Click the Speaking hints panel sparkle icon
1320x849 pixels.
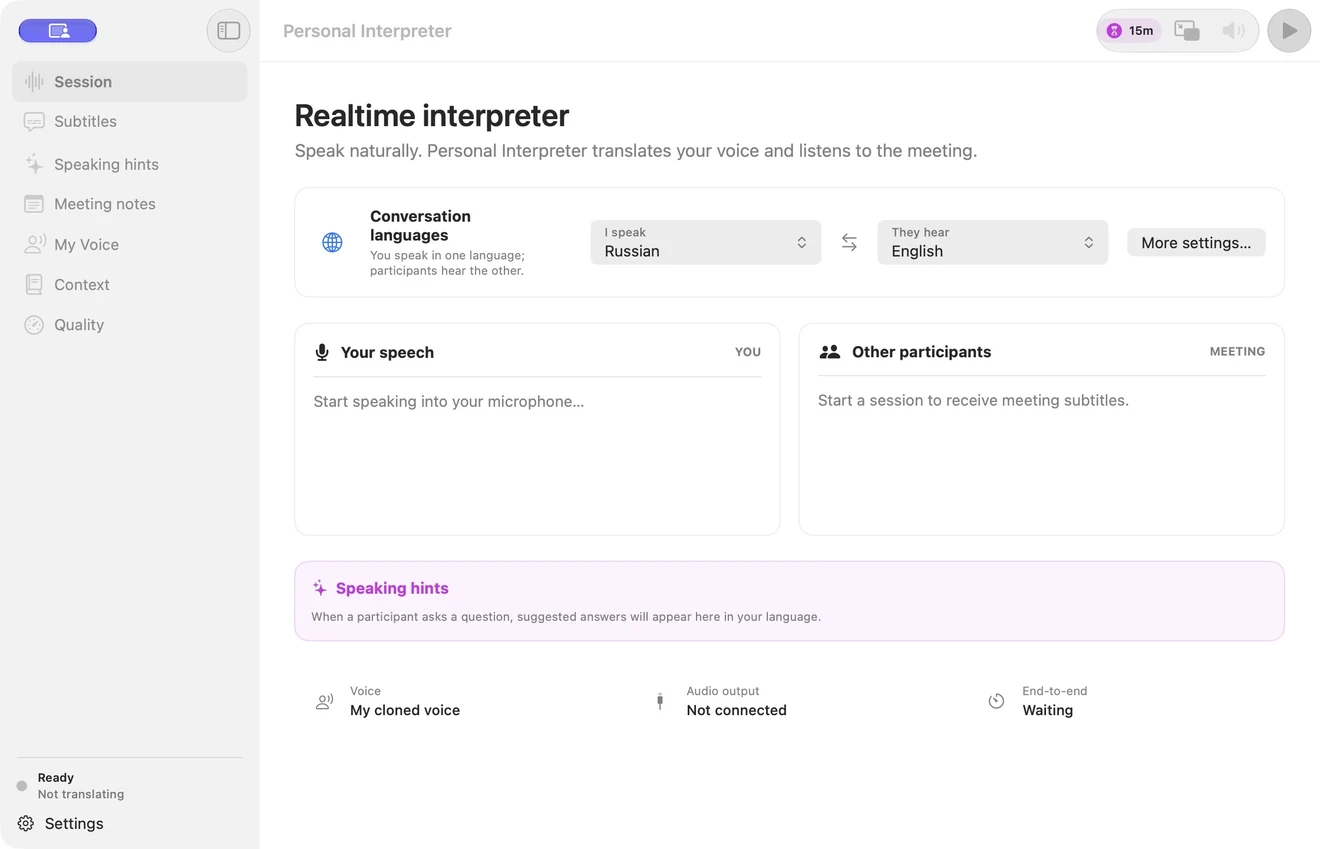[x=320, y=588]
